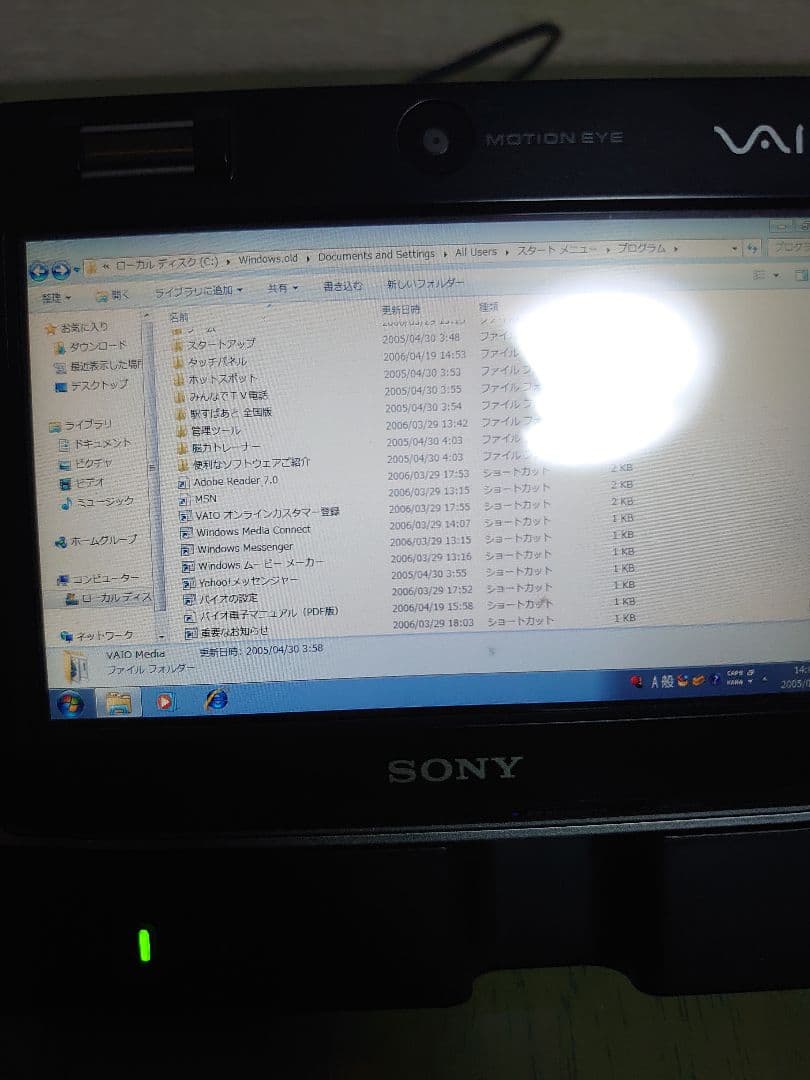810x1080 pixels.
Task: Select ダウンロード in navigation pane
Action: pyautogui.click(x=91, y=347)
